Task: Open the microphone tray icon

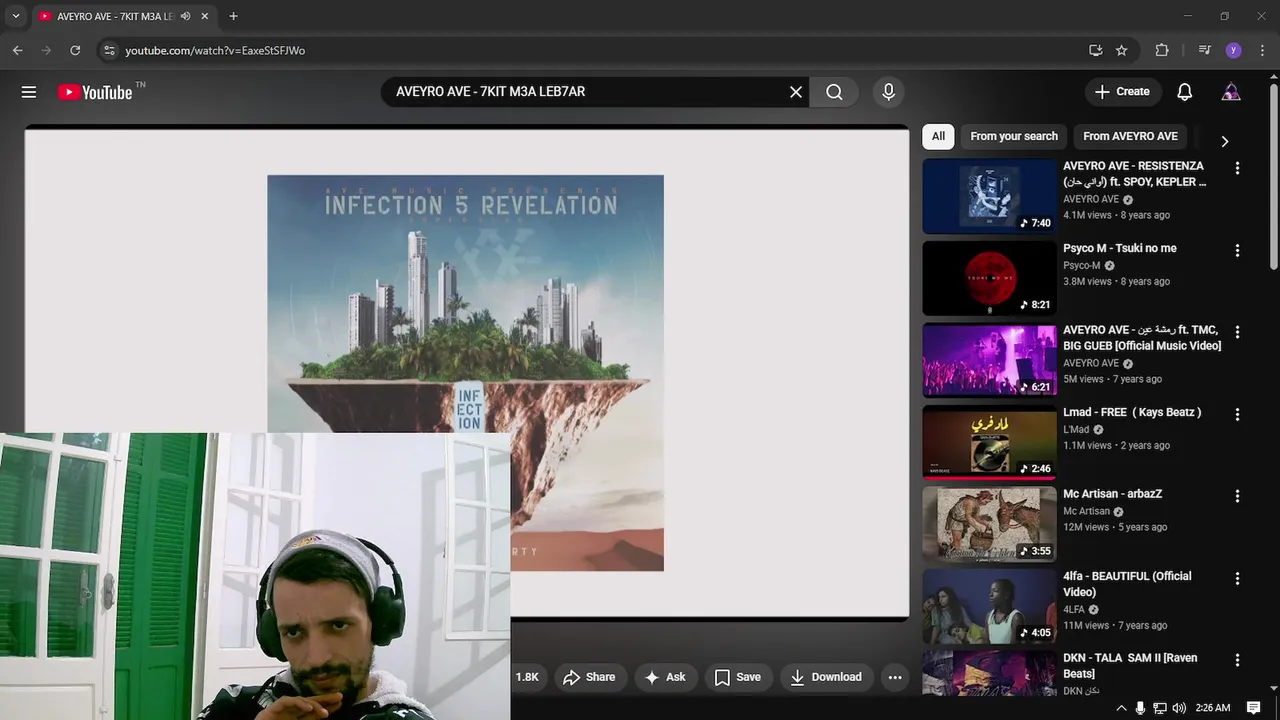Action: pos(1140,708)
